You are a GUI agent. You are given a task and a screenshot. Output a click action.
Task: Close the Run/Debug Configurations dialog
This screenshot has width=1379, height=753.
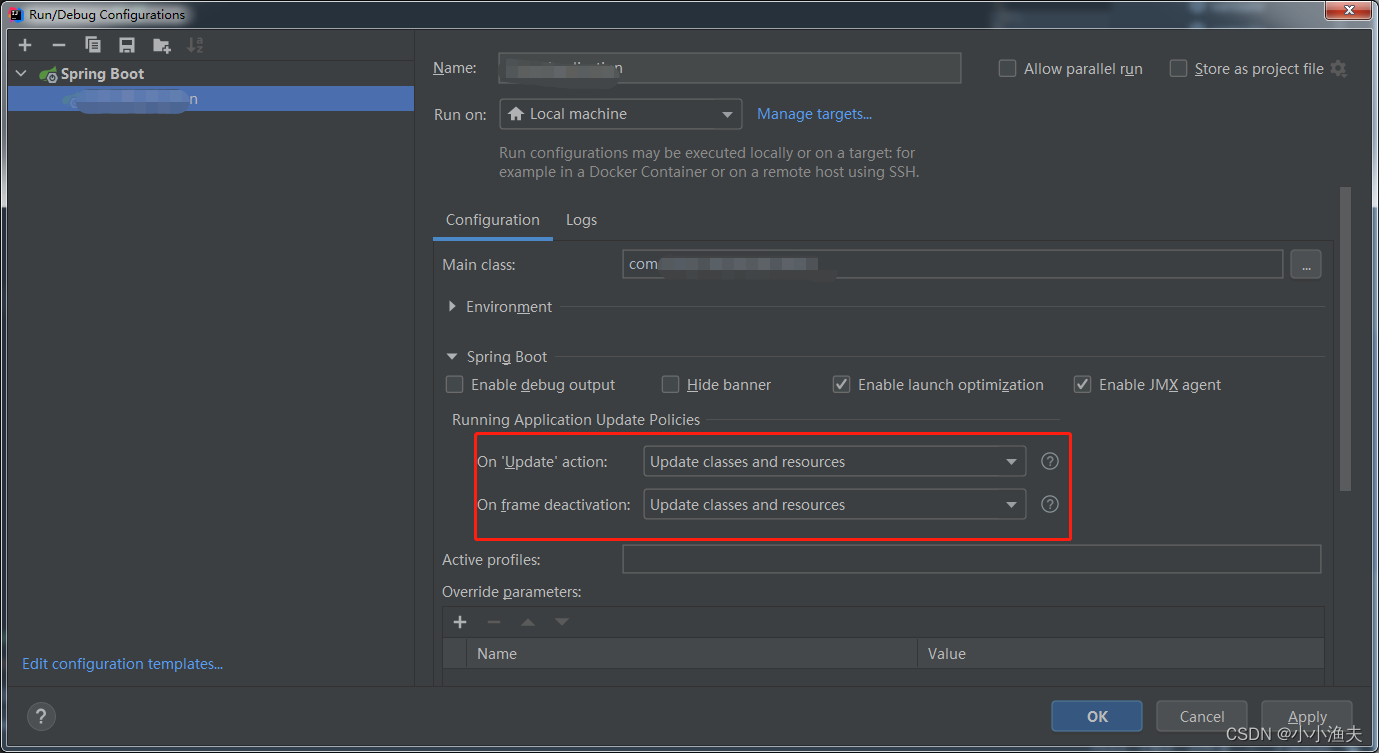tap(1350, 10)
